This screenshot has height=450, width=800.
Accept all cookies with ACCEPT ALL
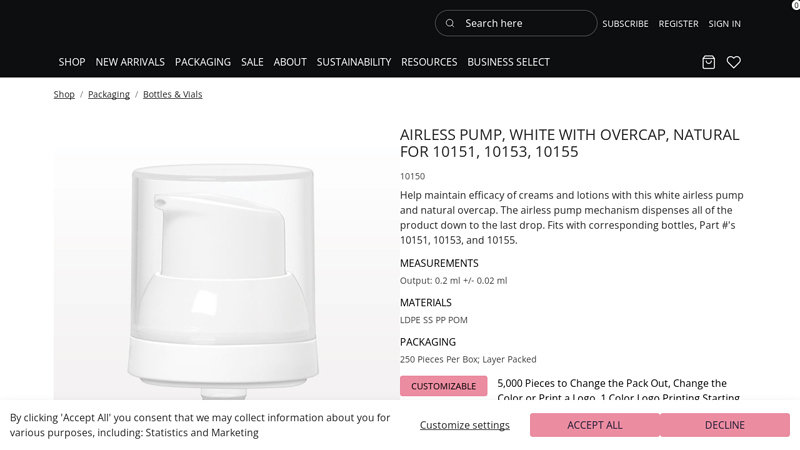coord(594,425)
